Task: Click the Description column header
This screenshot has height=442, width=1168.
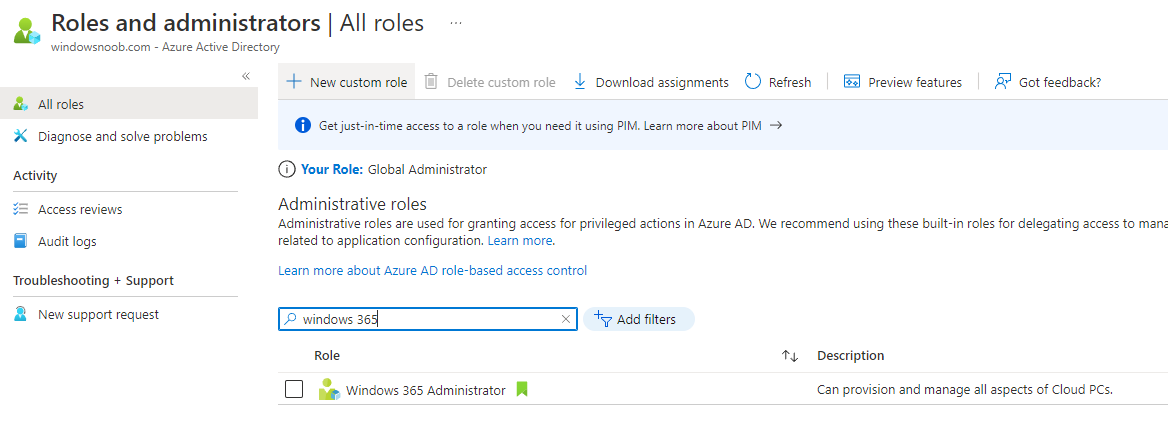Action: pyautogui.click(x=850, y=356)
